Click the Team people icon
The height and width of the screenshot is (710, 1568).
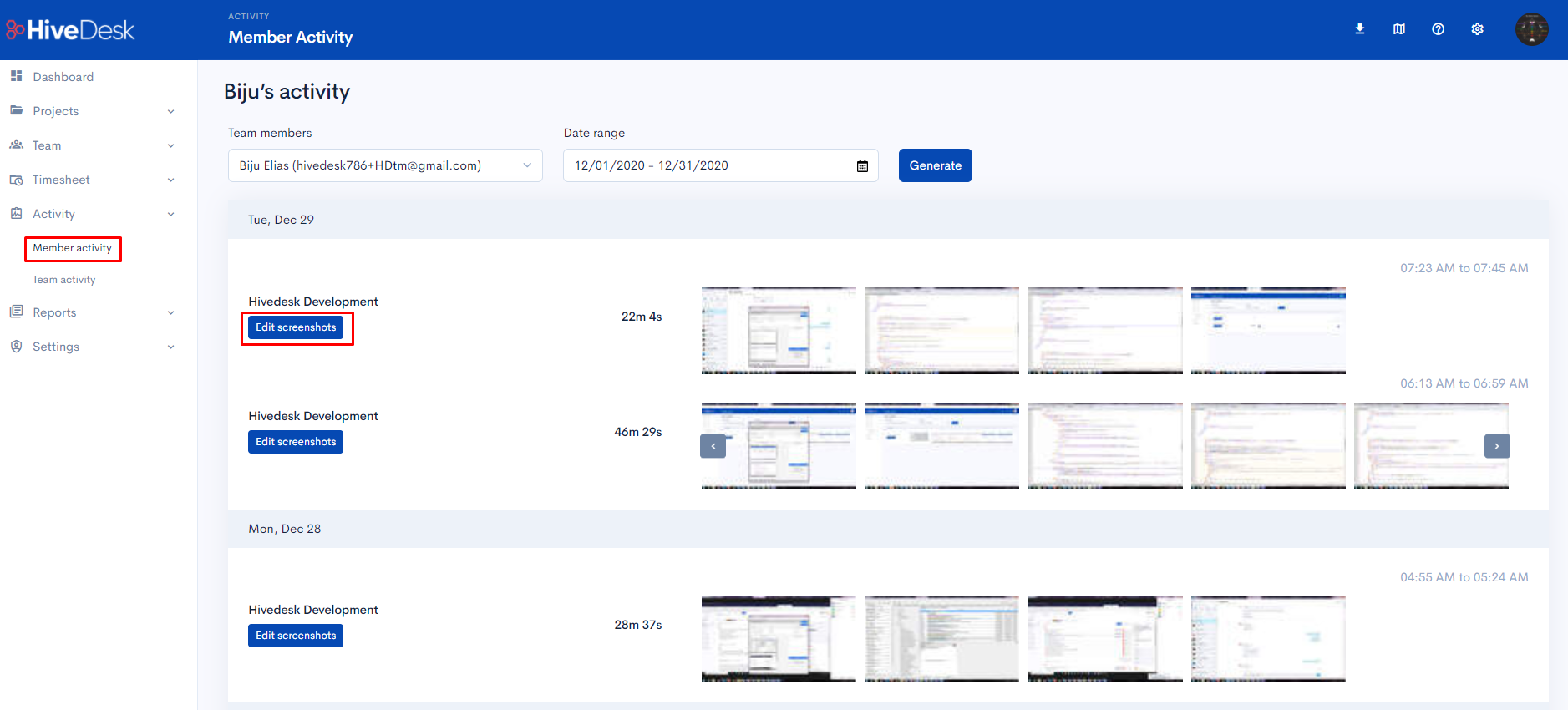tap(16, 145)
